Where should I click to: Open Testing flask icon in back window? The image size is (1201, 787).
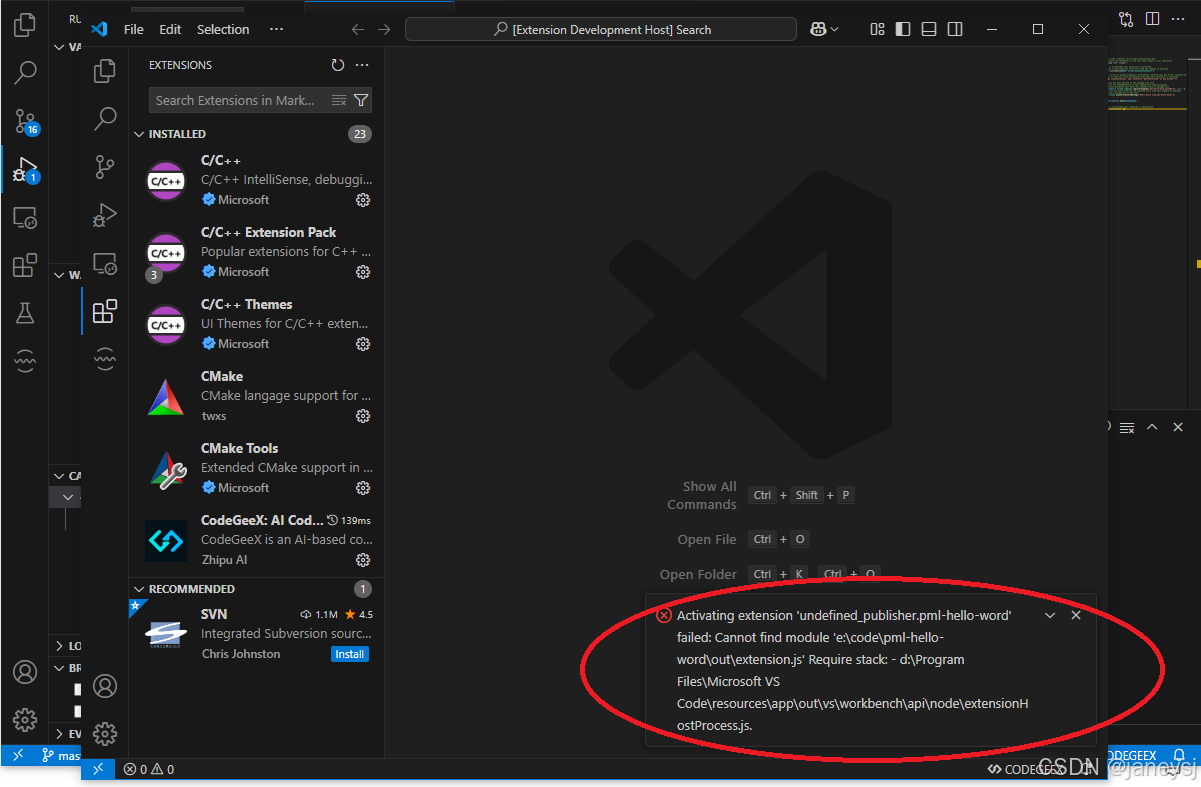point(25,313)
